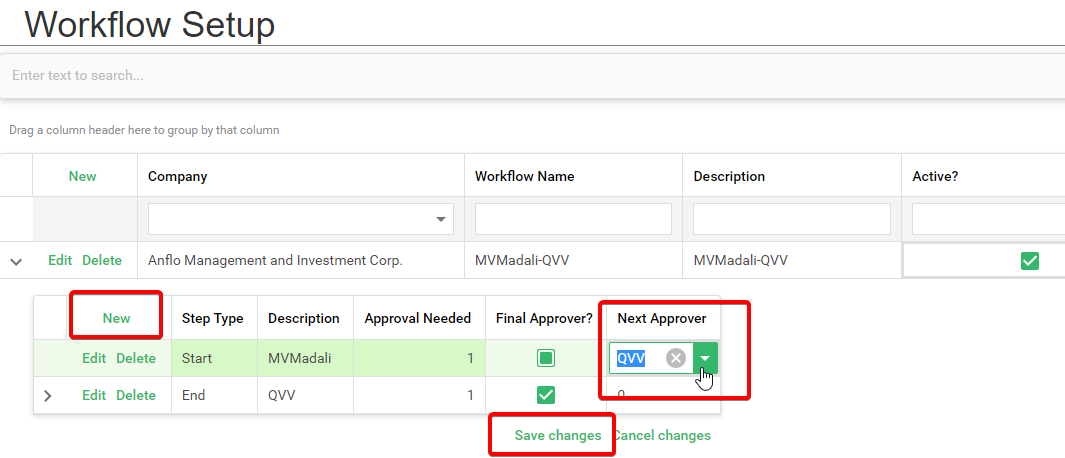The height and width of the screenshot is (458, 1065).
Task: Open the Next Approver dropdown list
Action: coord(704,358)
